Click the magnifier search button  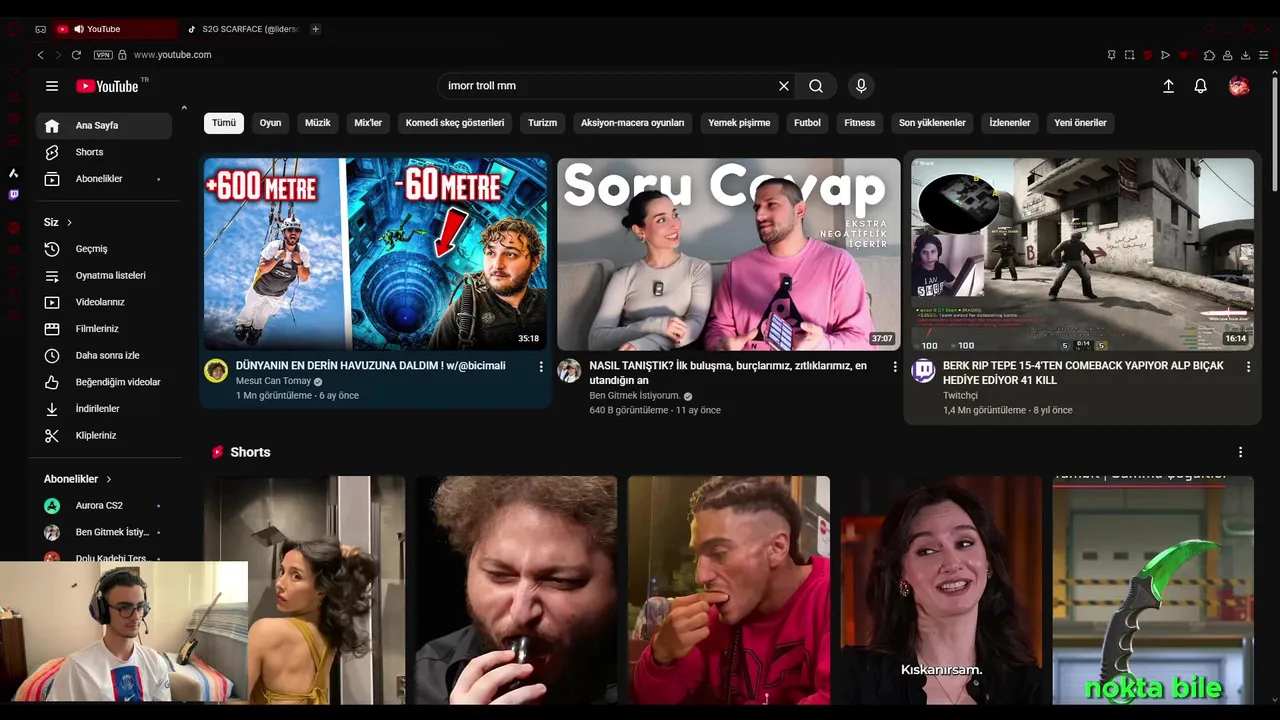coord(816,86)
